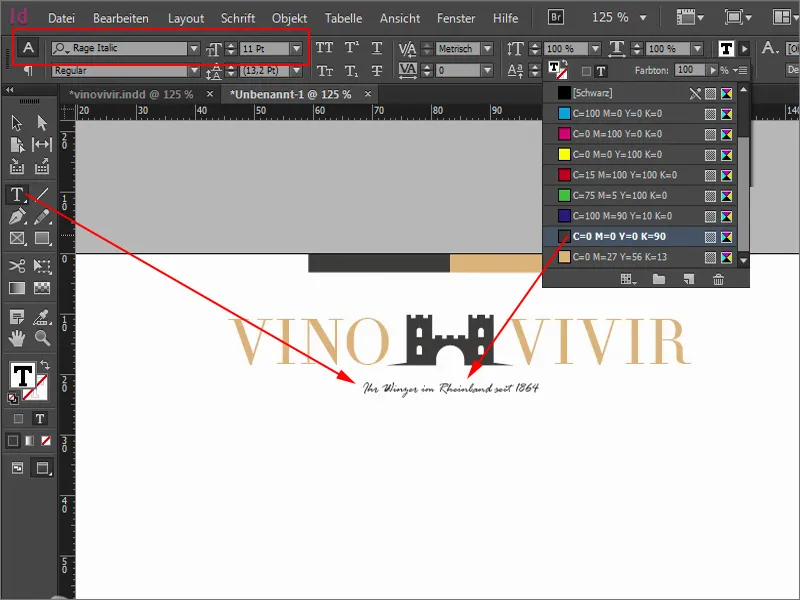The image size is (800, 600).
Task: Open the tracking value dropdown
Action: point(488,70)
